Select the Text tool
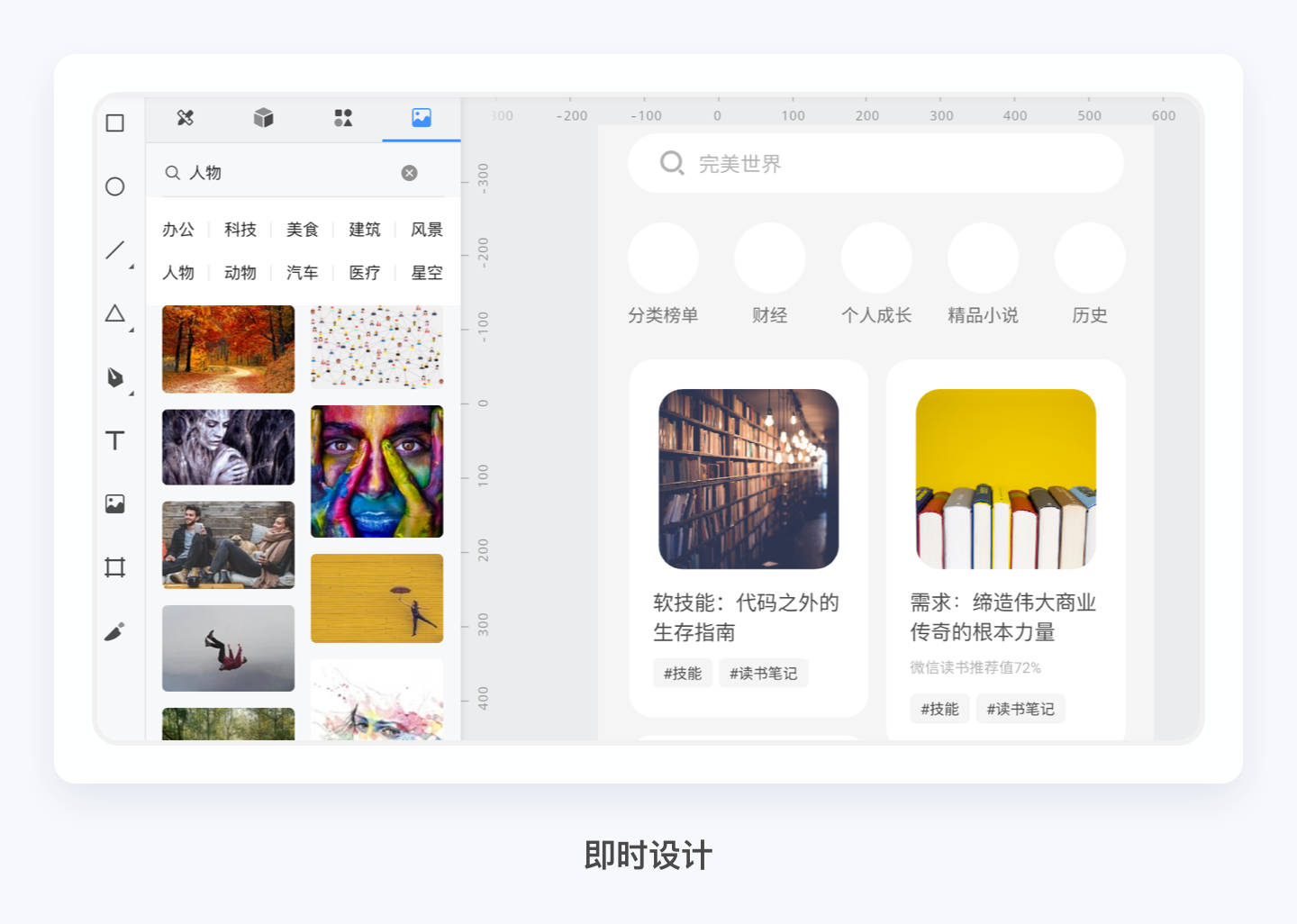This screenshot has width=1297, height=924. point(114,440)
